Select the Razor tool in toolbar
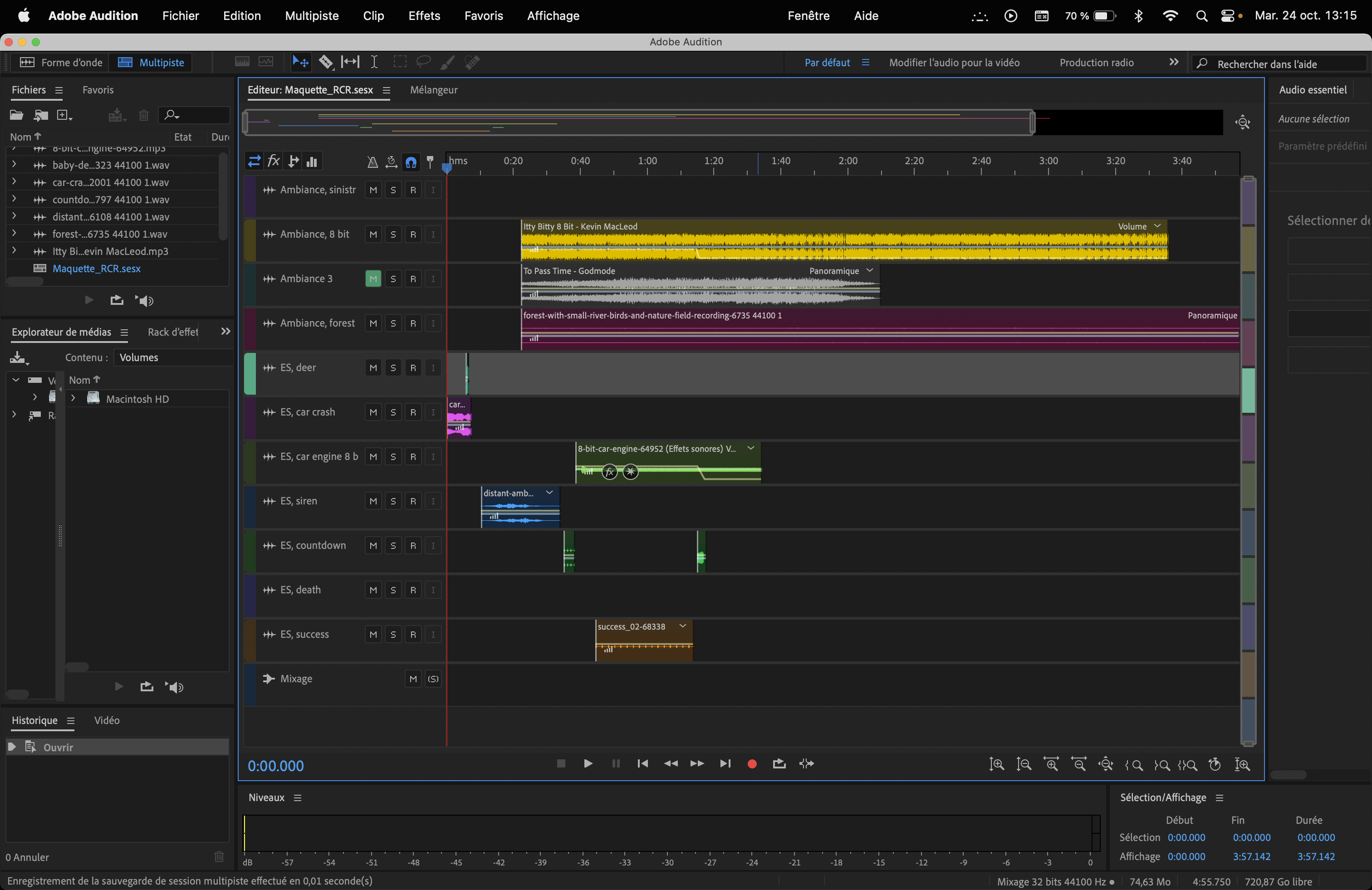Viewport: 1372px width, 890px height. (326, 62)
